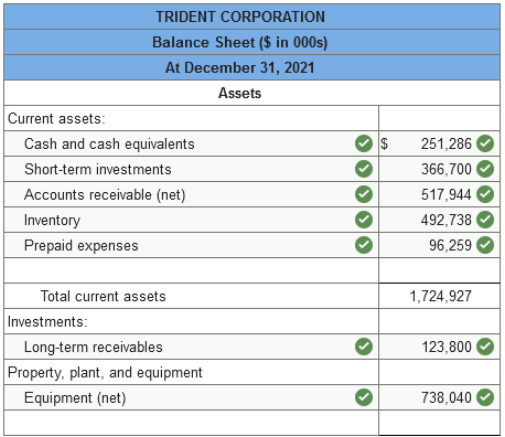Click the 366,700 amount value
This screenshot has height=437, width=505.
click(x=446, y=169)
